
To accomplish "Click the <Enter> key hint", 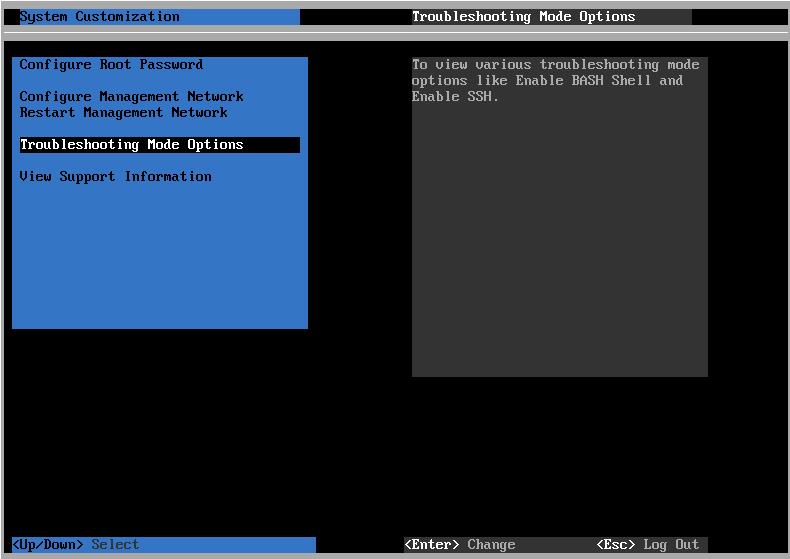I will (x=431, y=545).
